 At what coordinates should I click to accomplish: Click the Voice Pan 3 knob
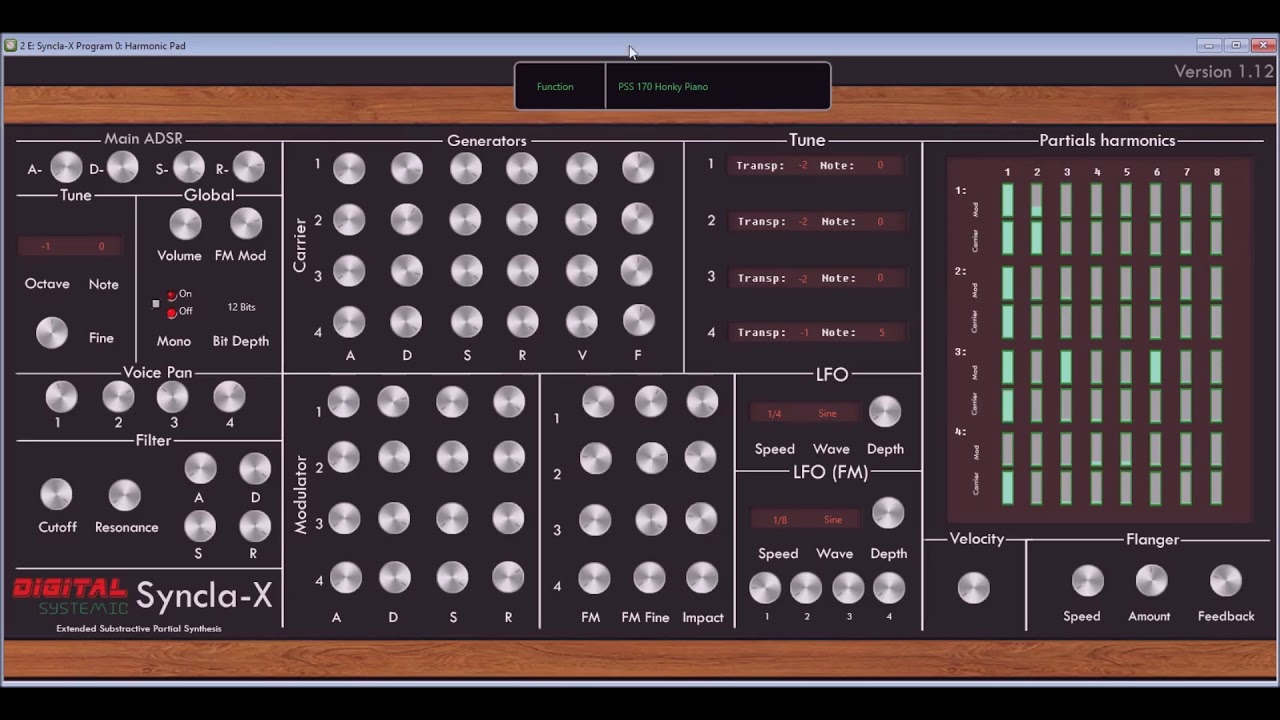click(x=172, y=397)
